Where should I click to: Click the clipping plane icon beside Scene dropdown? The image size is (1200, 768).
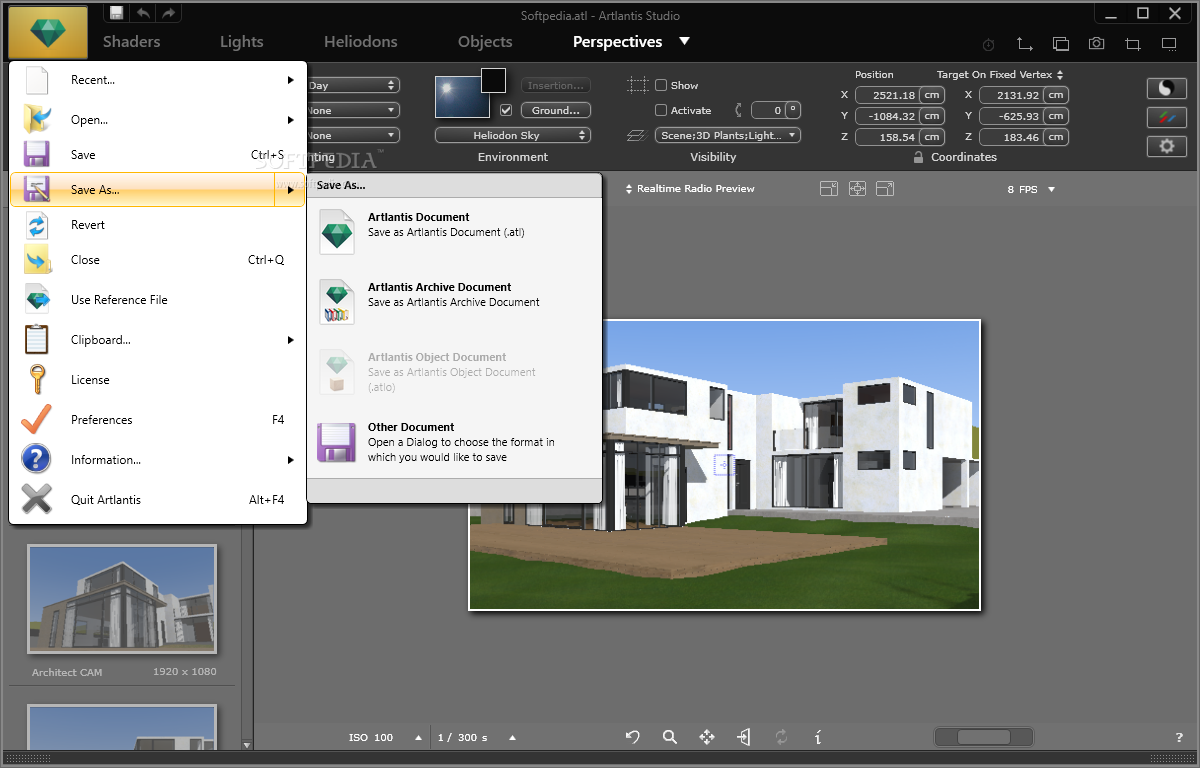point(636,136)
